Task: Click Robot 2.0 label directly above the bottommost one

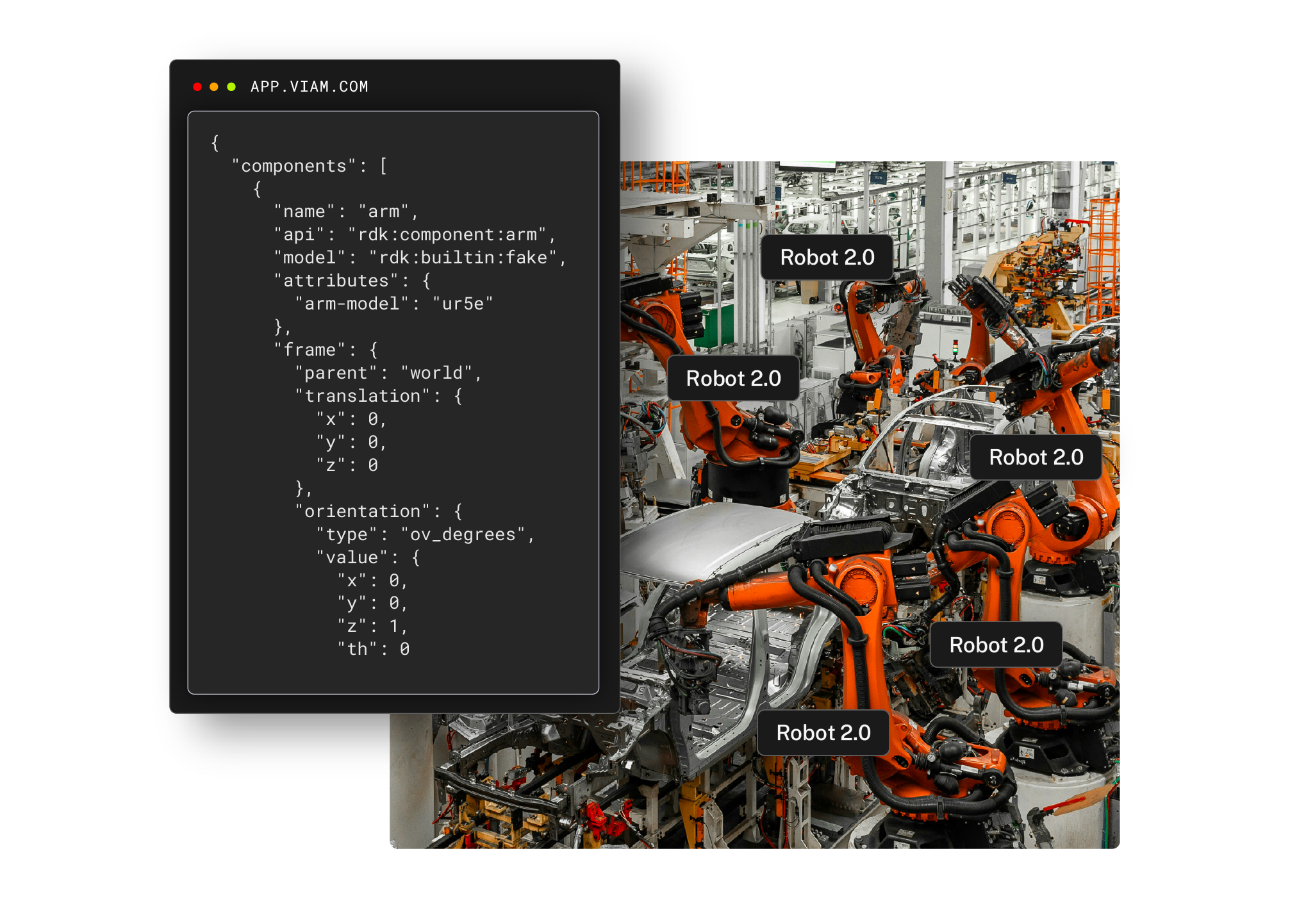Action: pyautogui.click(x=996, y=645)
